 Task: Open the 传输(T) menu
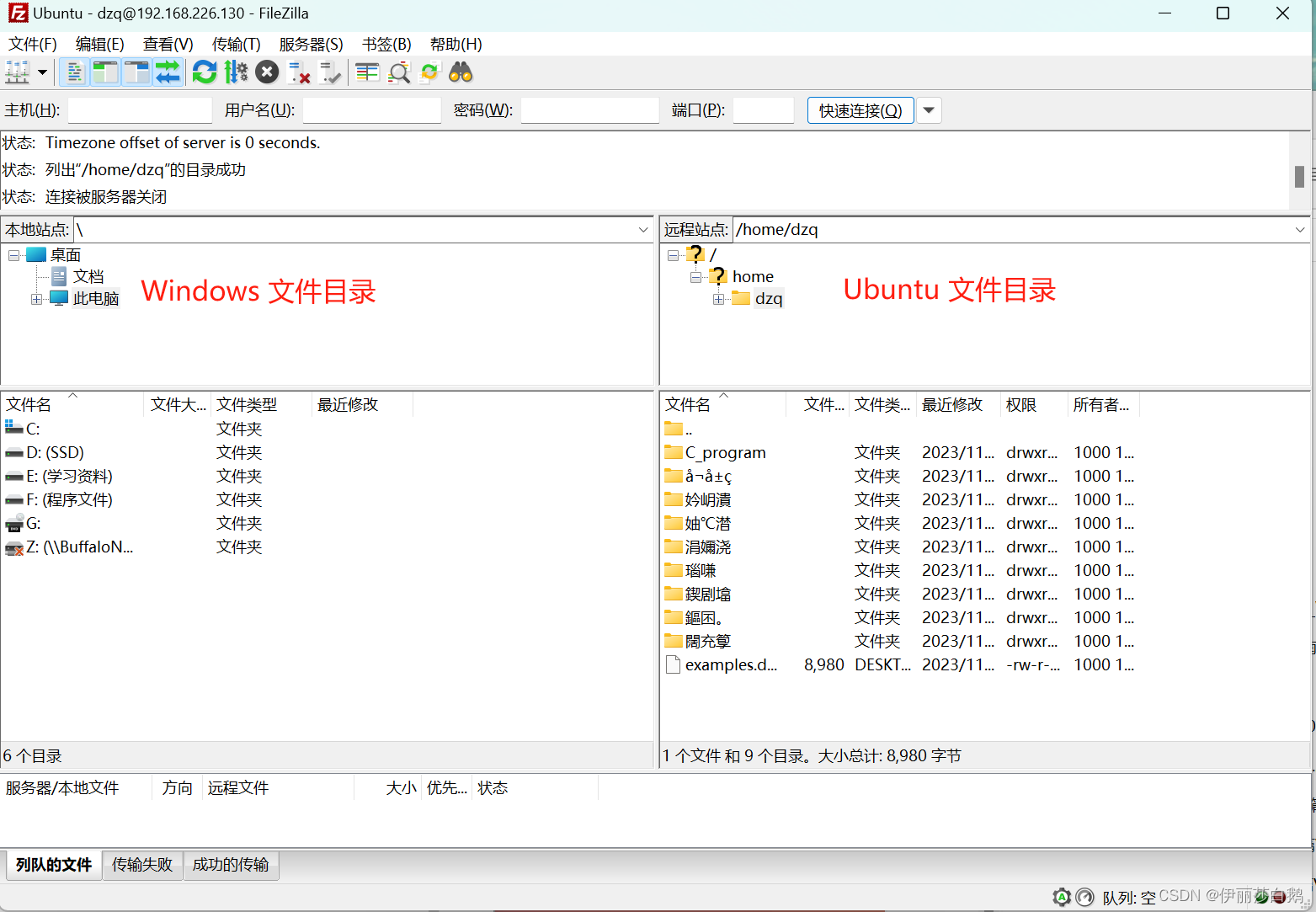click(x=237, y=44)
